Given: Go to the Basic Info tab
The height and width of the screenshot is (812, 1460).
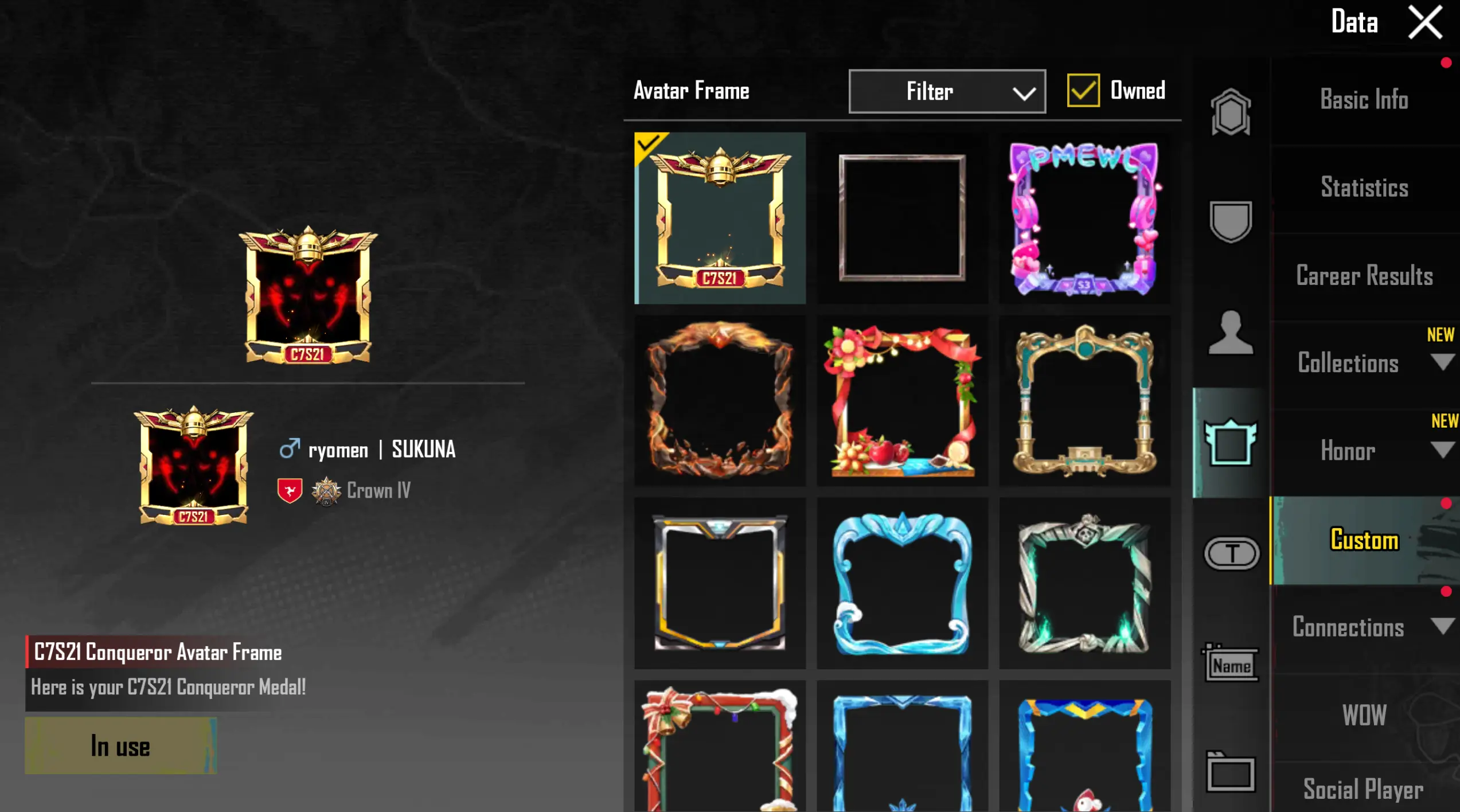Looking at the screenshot, I should click(x=1365, y=100).
